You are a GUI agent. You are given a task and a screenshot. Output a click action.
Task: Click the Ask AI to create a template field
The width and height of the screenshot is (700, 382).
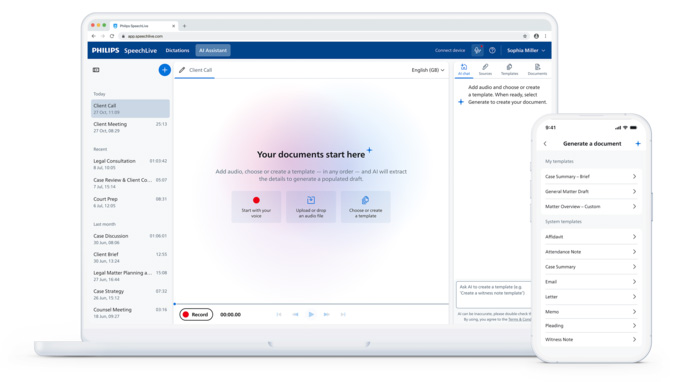pyautogui.click(x=494, y=295)
